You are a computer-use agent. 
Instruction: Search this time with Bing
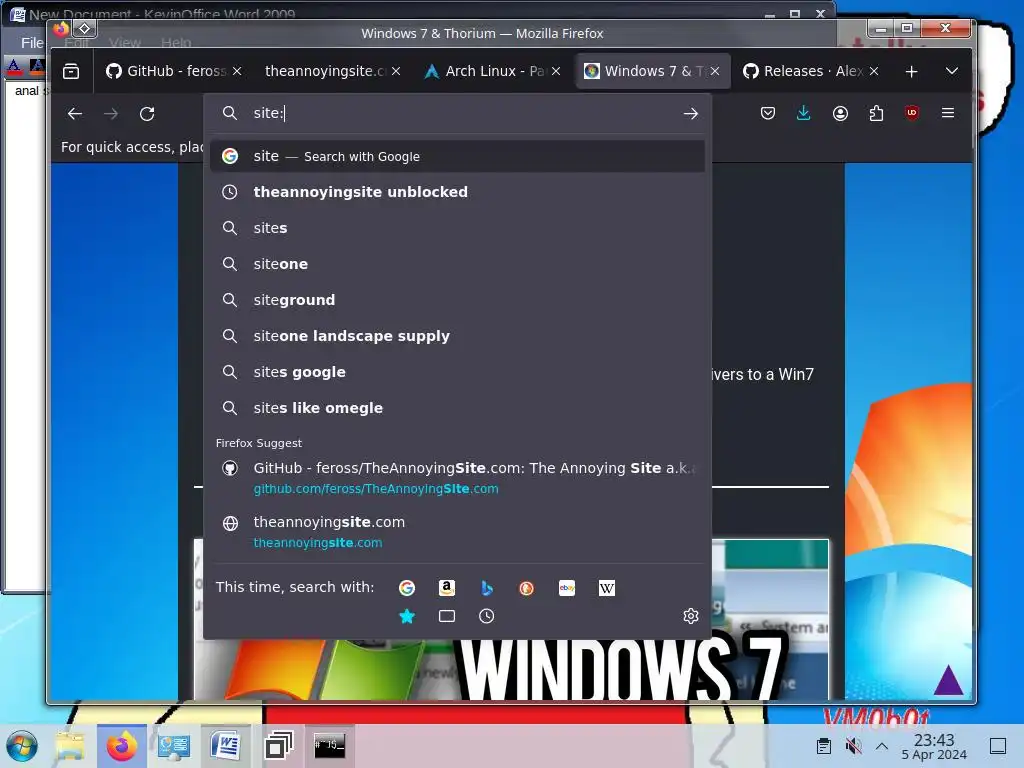487,588
